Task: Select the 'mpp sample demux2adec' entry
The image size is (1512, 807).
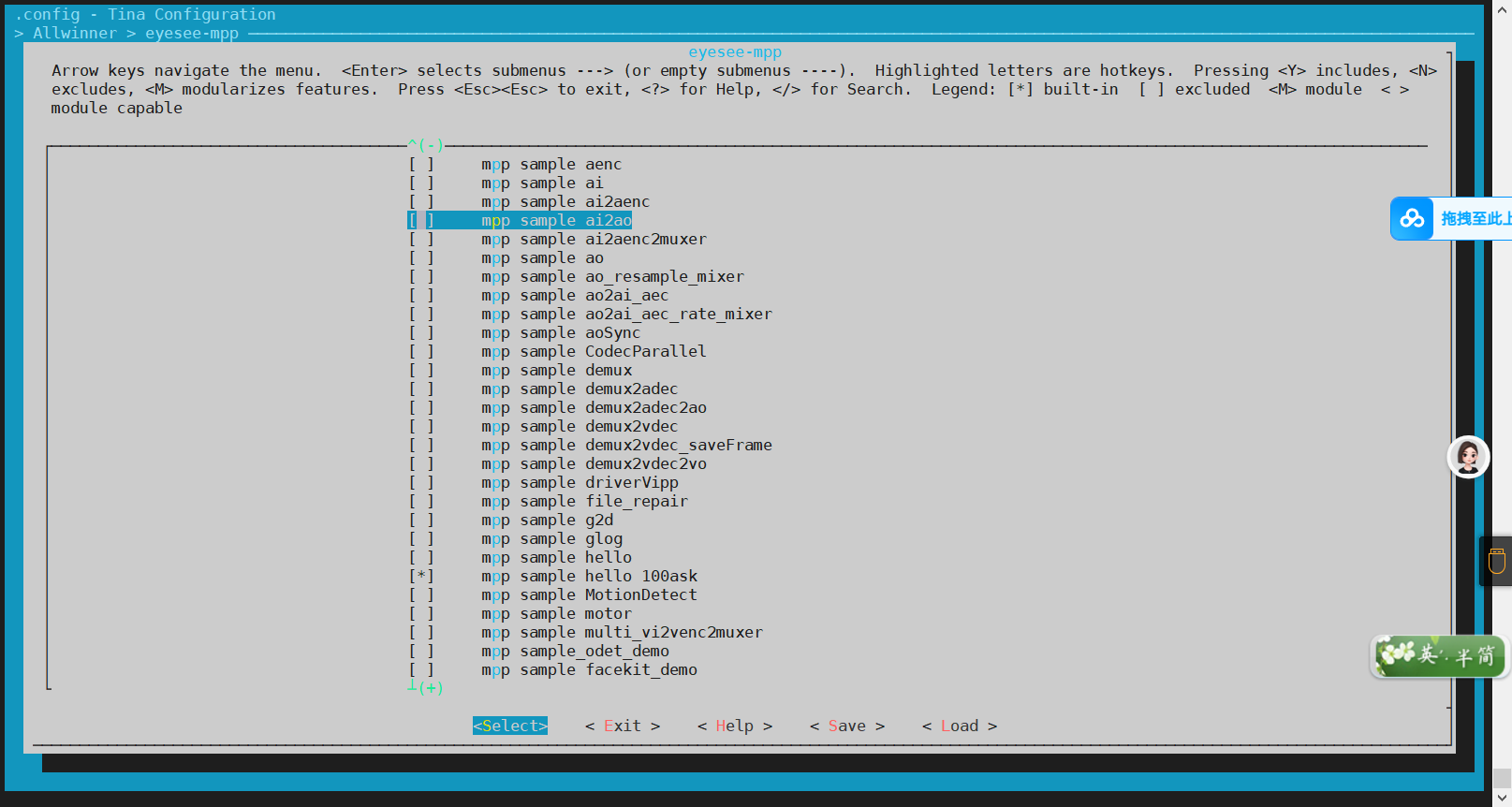Action: point(580,389)
